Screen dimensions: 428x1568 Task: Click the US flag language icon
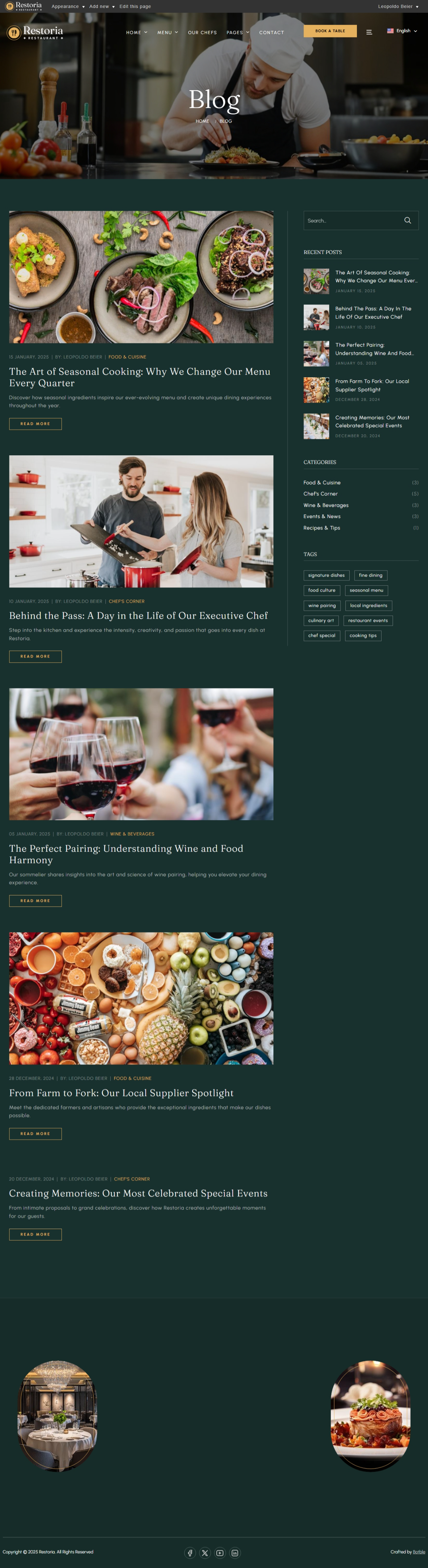click(x=390, y=31)
